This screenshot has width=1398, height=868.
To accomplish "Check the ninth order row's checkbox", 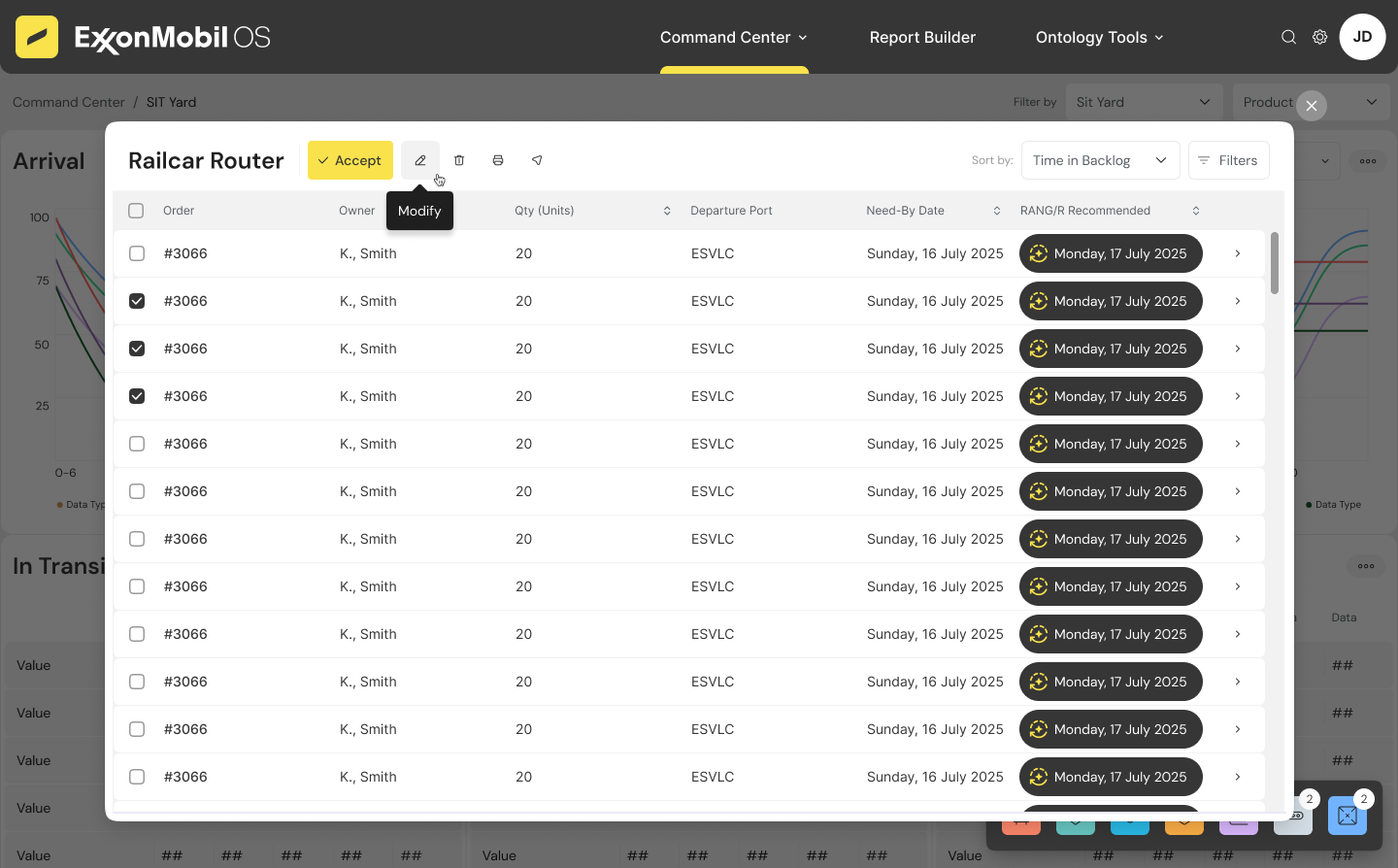I will [137, 634].
